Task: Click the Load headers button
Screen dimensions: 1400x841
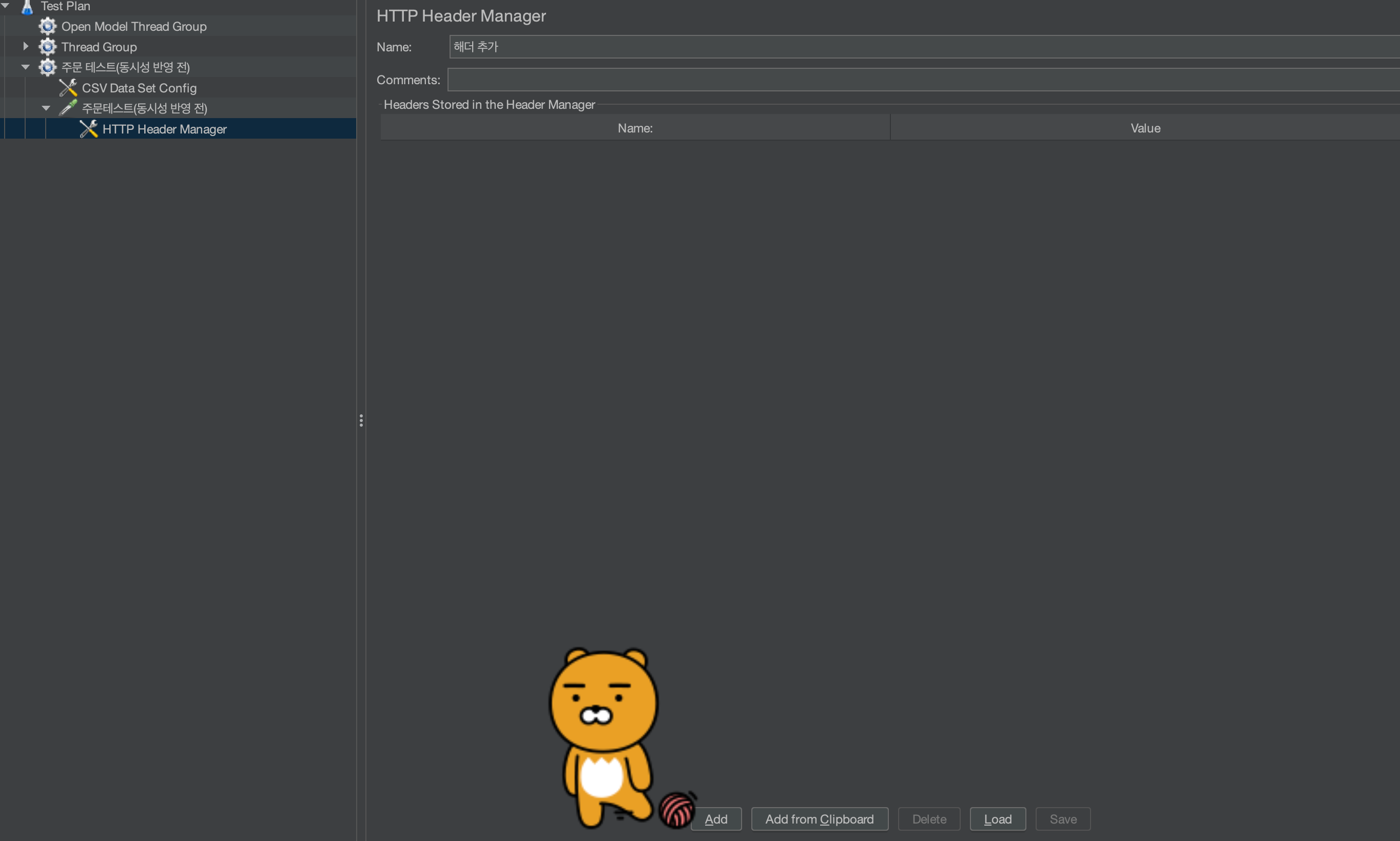Action: [x=997, y=819]
